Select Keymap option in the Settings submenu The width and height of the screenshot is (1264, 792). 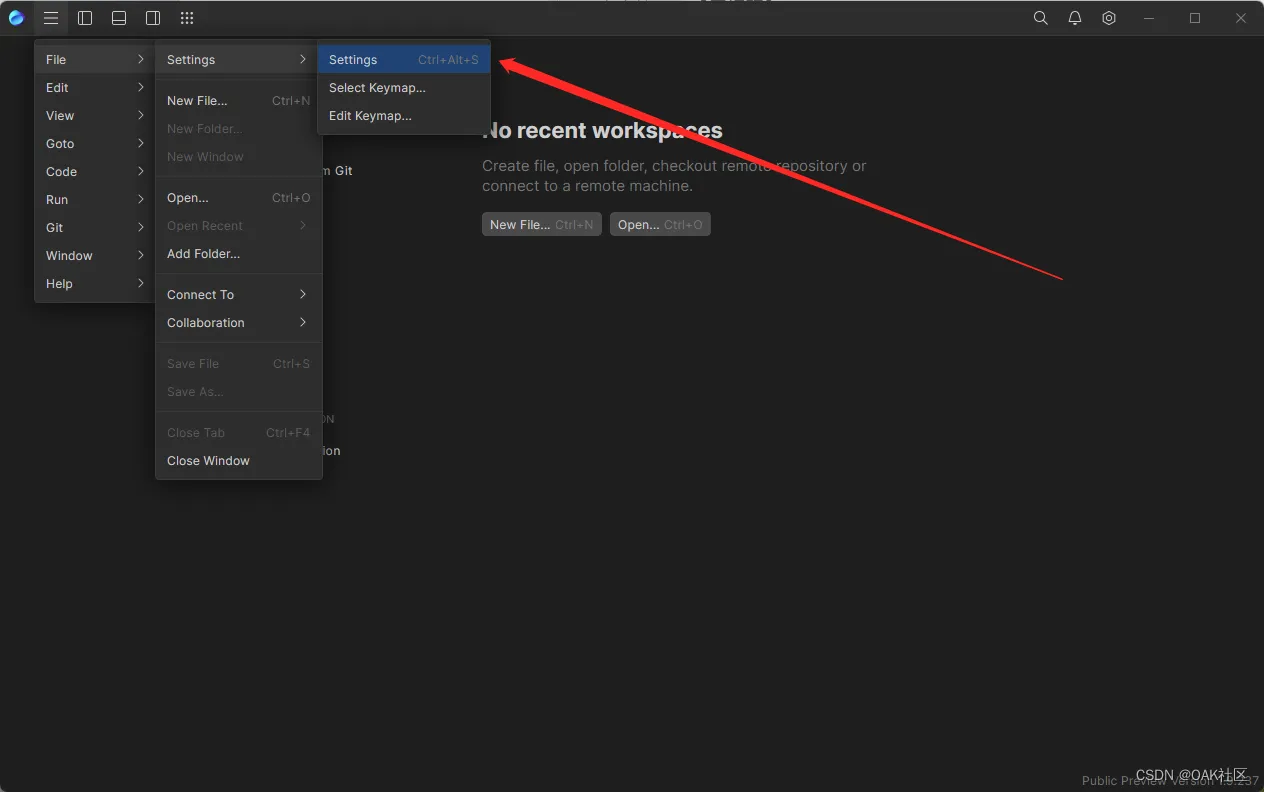point(377,87)
